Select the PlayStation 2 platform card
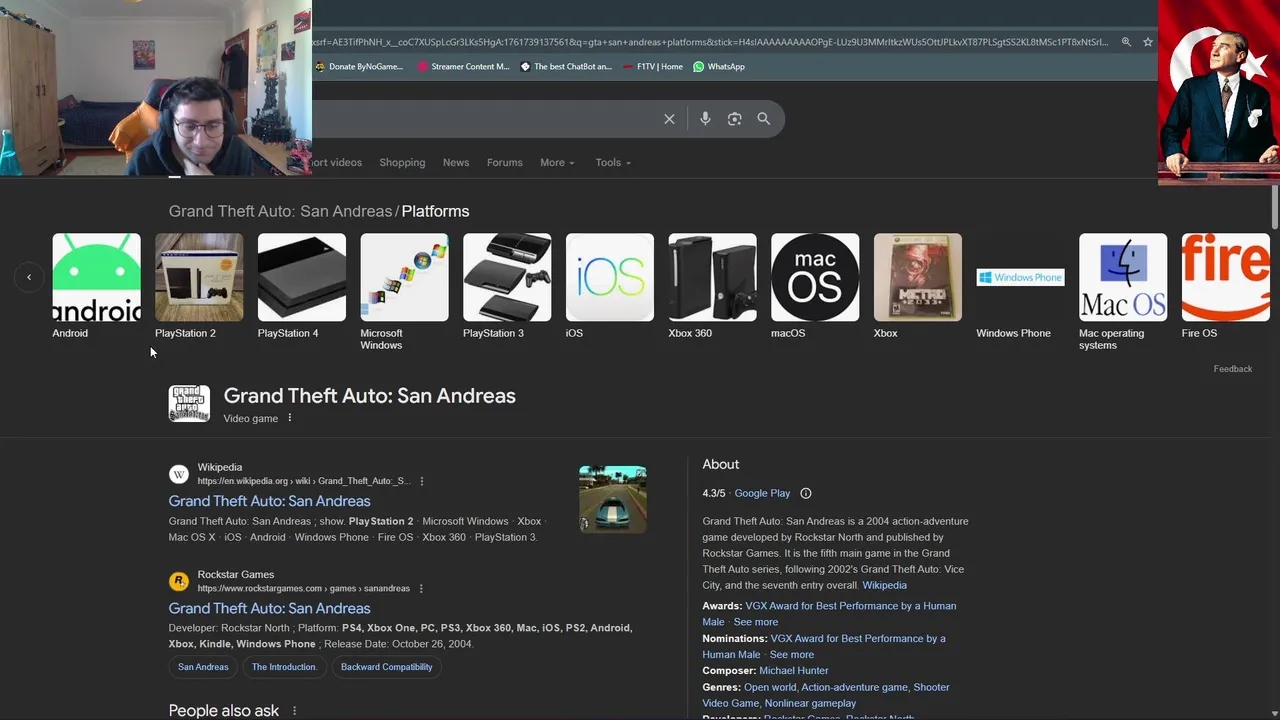The width and height of the screenshot is (1280, 720). [199, 286]
